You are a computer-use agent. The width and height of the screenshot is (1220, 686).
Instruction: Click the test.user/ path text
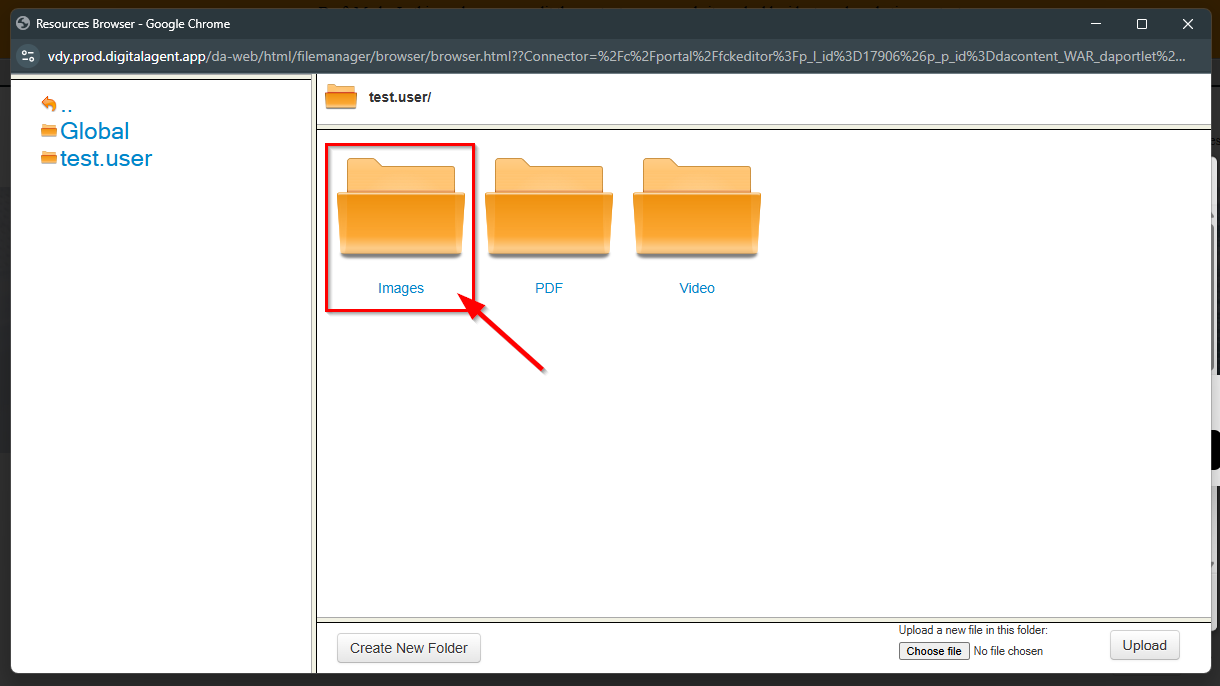pos(400,97)
